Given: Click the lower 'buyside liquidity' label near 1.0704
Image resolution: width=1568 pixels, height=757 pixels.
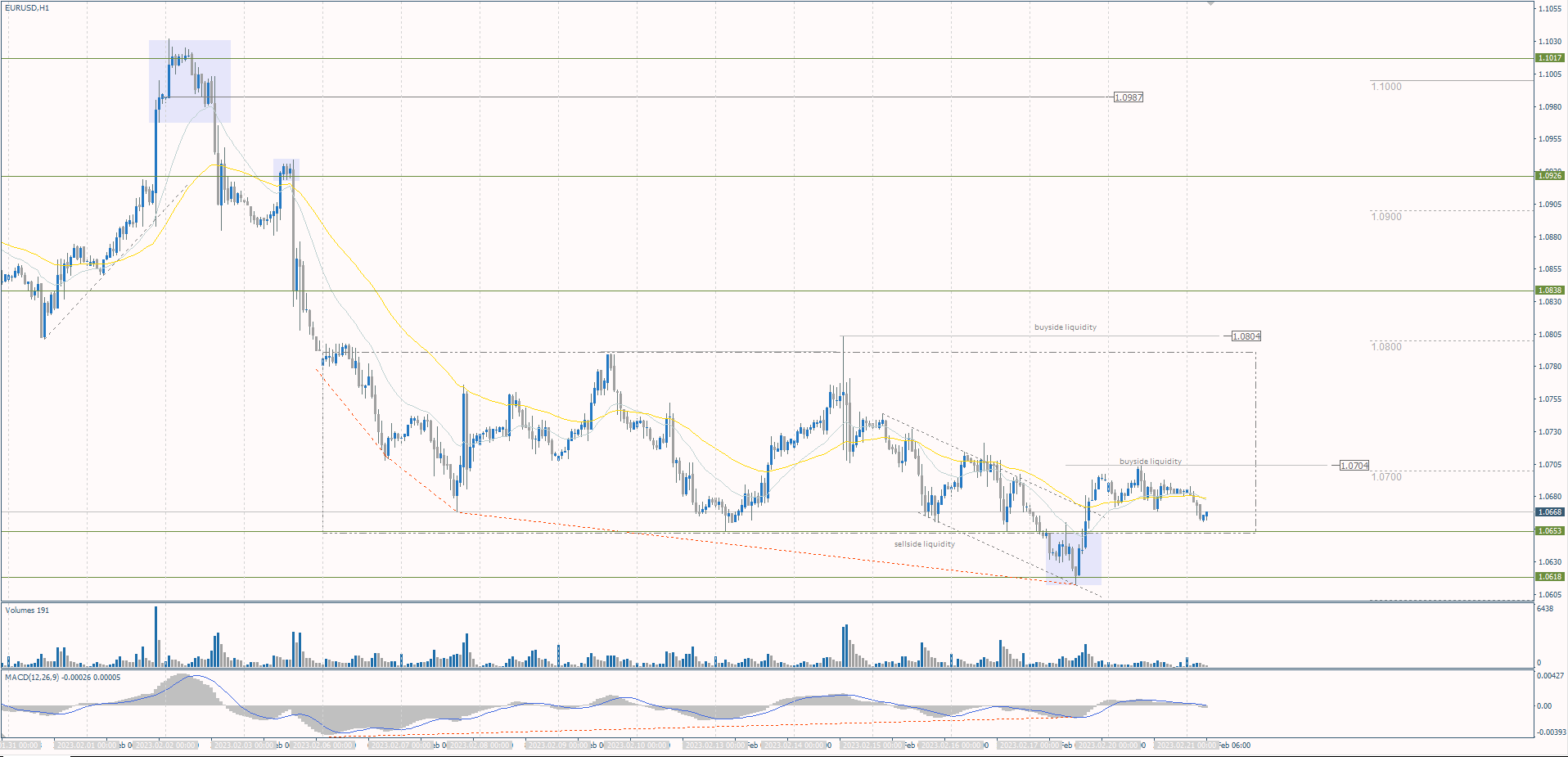Looking at the screenshot, I should point(1151,462).
